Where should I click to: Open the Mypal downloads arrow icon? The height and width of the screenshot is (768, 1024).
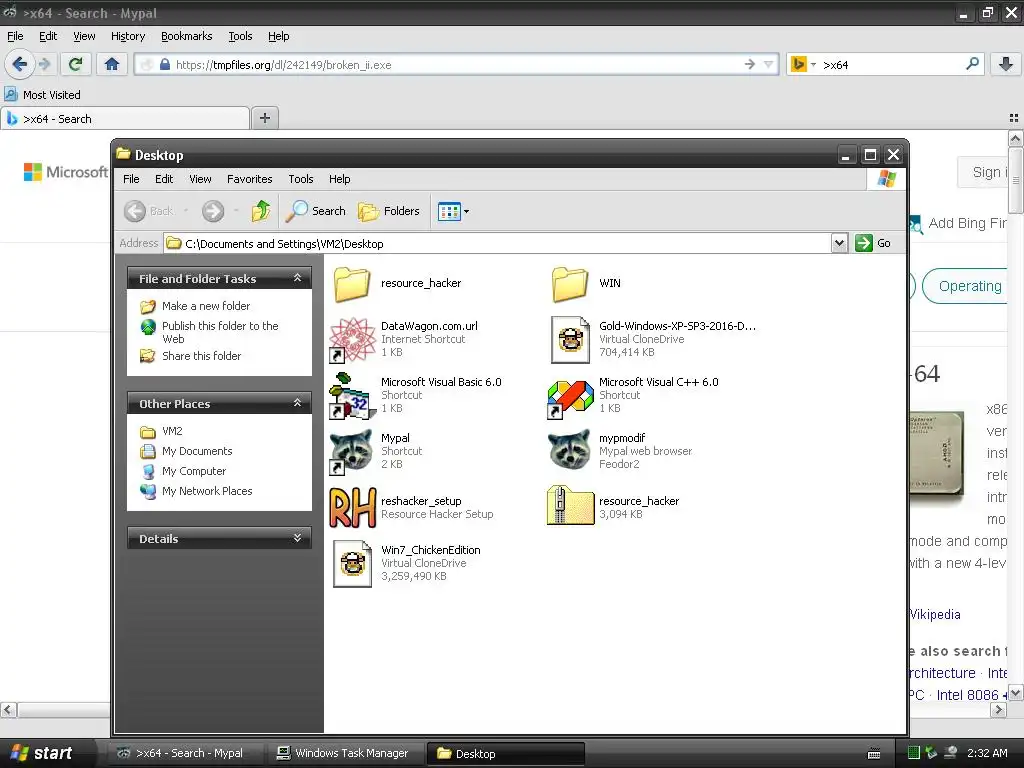point(1006,64)
